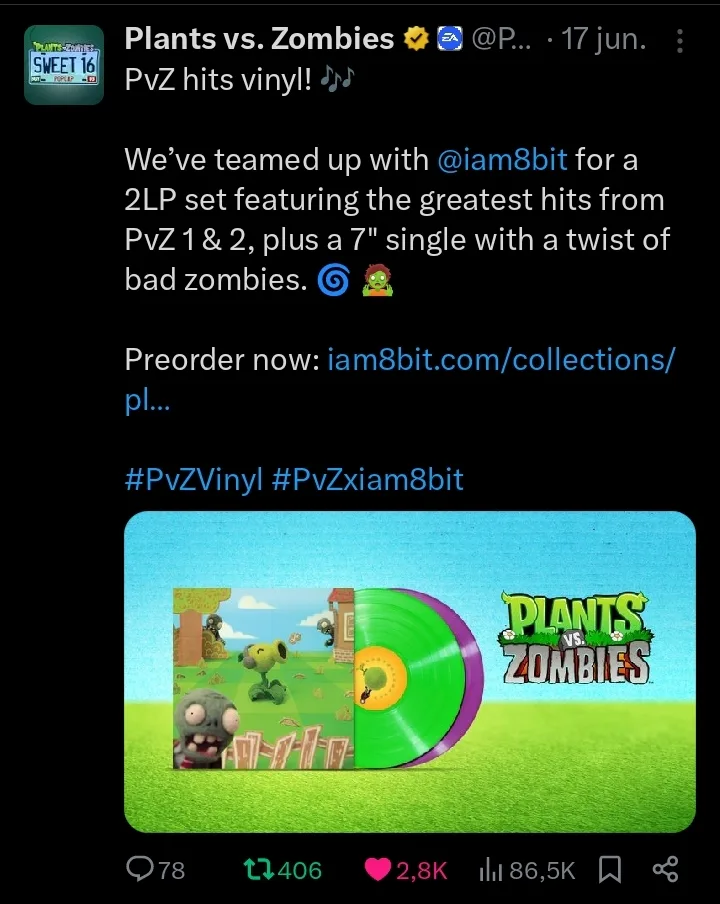Open the #PvZxiam8bit hashtag
Viewport: 720px width, 904px height.
[367, 479]
